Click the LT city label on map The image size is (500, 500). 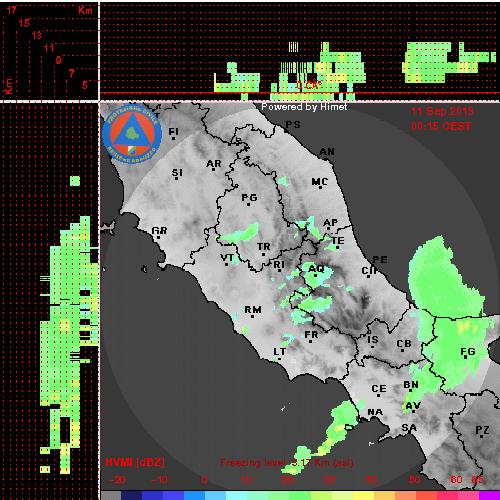(280, 352)
